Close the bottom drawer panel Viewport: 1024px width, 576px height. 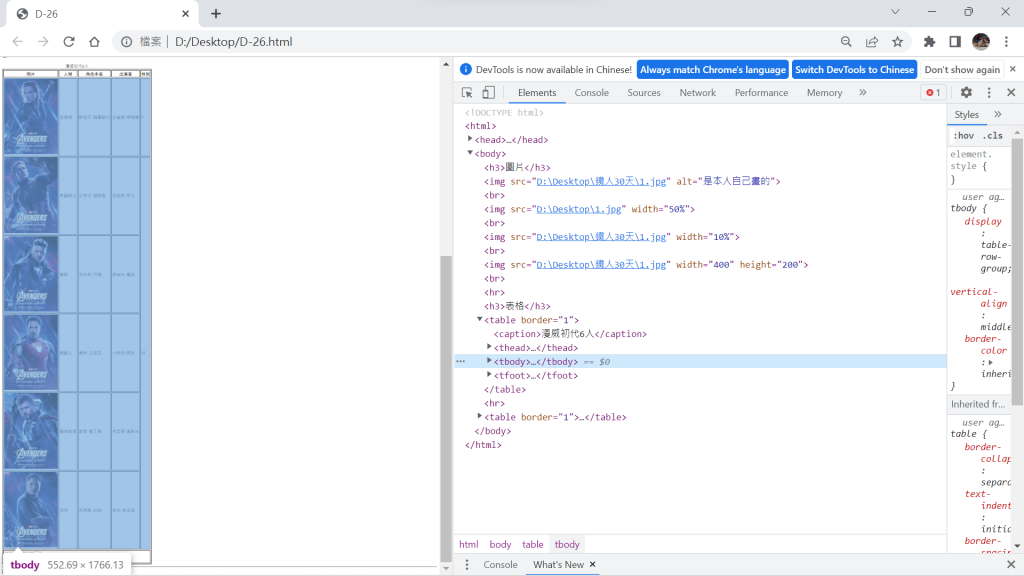point(1011,564)
